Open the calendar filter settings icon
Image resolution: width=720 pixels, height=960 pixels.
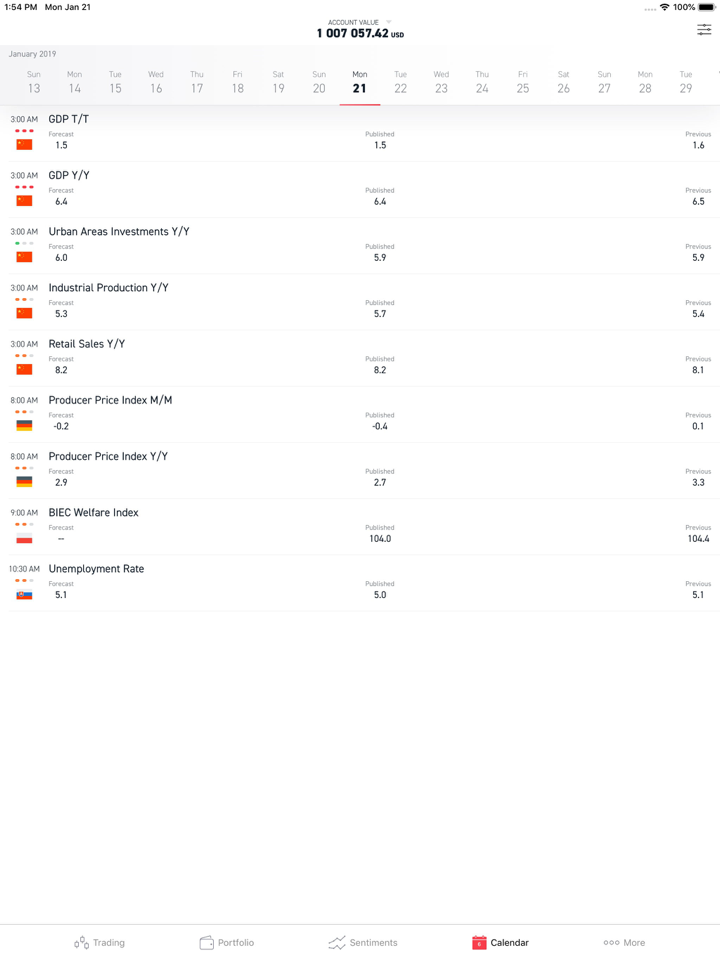[x=704, y=29]
